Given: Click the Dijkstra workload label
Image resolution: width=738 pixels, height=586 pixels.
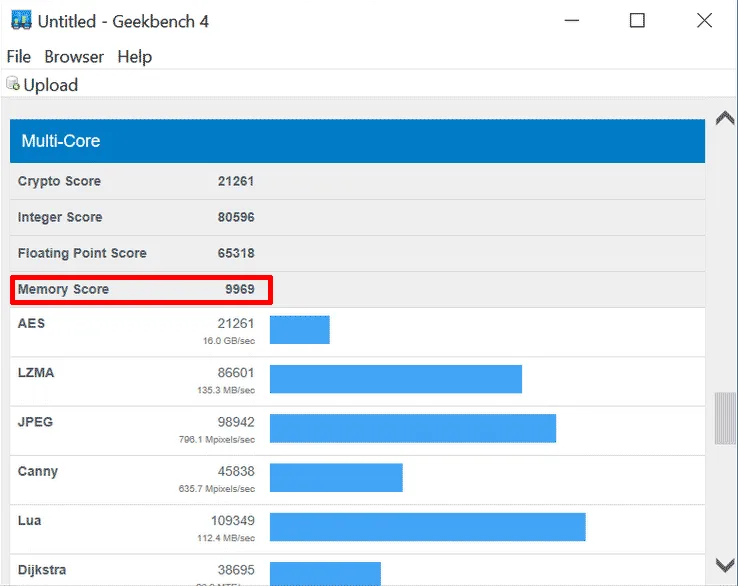Looking at the screenshot, I should [42, 570].
